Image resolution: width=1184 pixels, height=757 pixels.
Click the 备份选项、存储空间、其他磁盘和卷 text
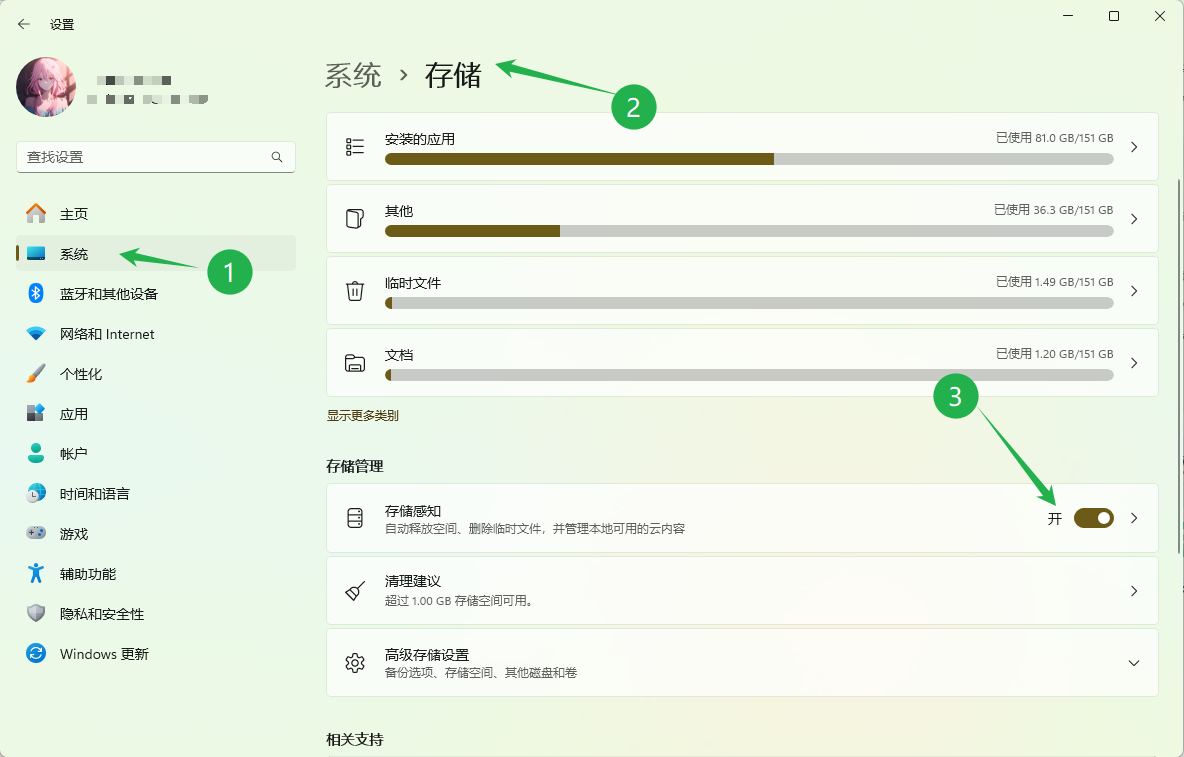pyautogui.click(x=481, y=672)
